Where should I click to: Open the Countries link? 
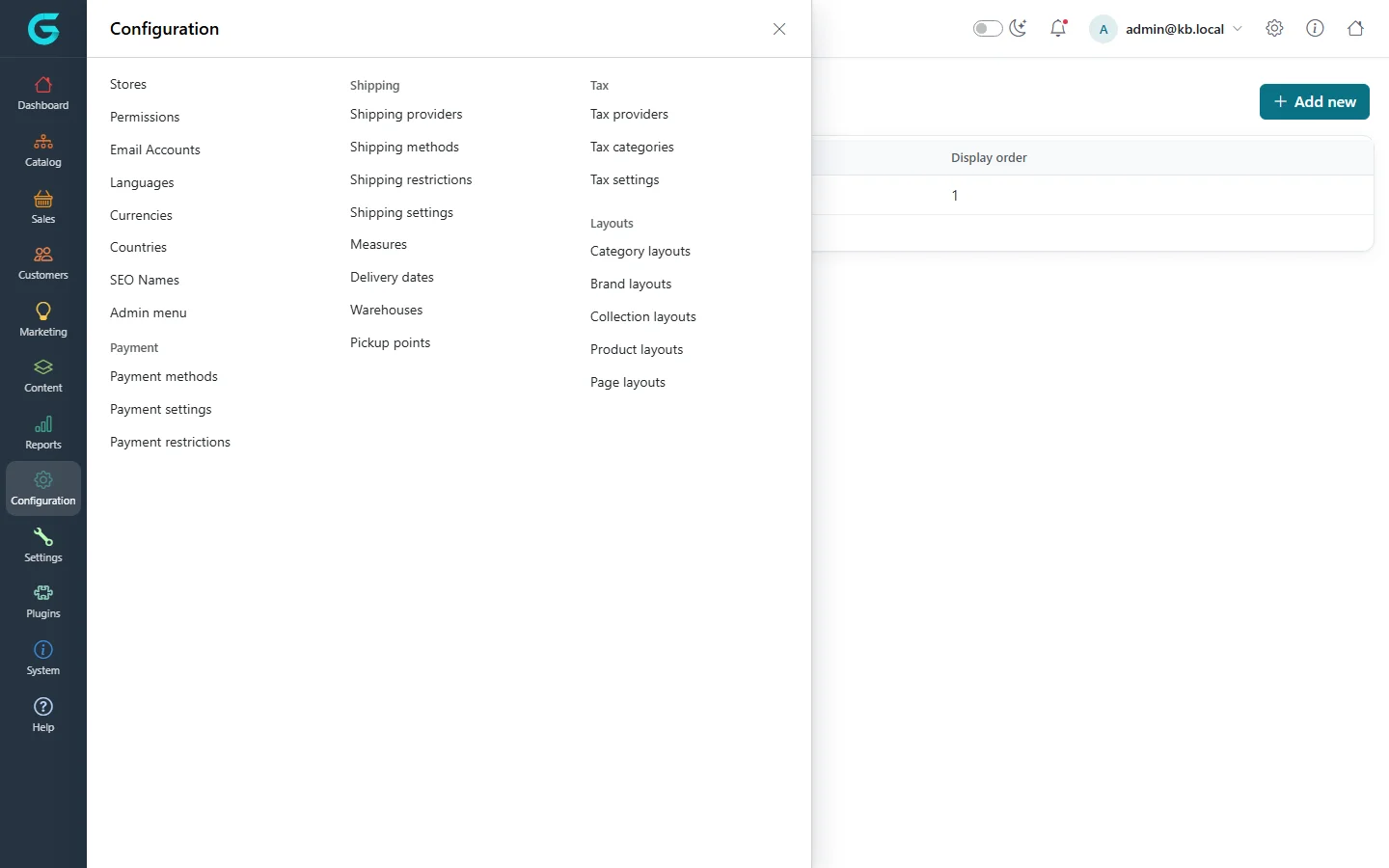coord(138,247)
